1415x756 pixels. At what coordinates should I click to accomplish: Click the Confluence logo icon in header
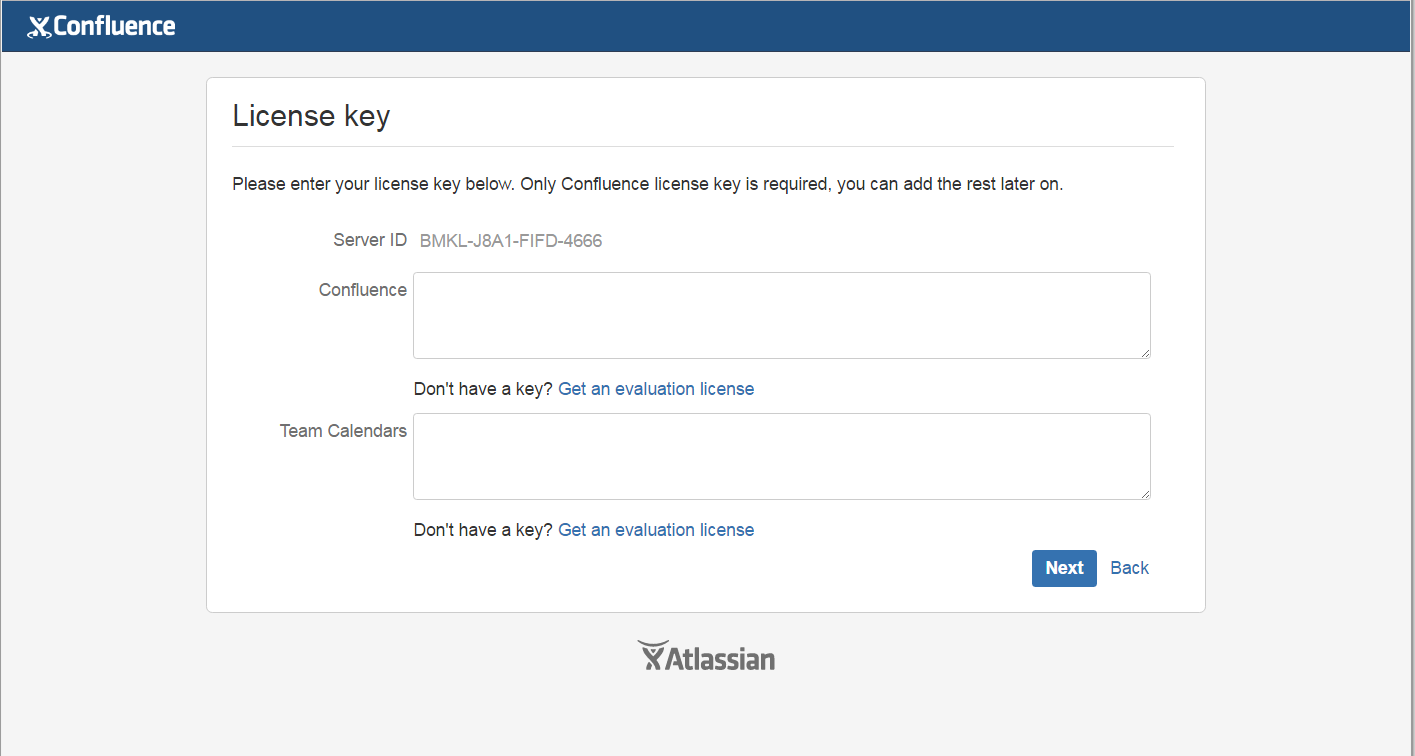click(x=39, y=27)
